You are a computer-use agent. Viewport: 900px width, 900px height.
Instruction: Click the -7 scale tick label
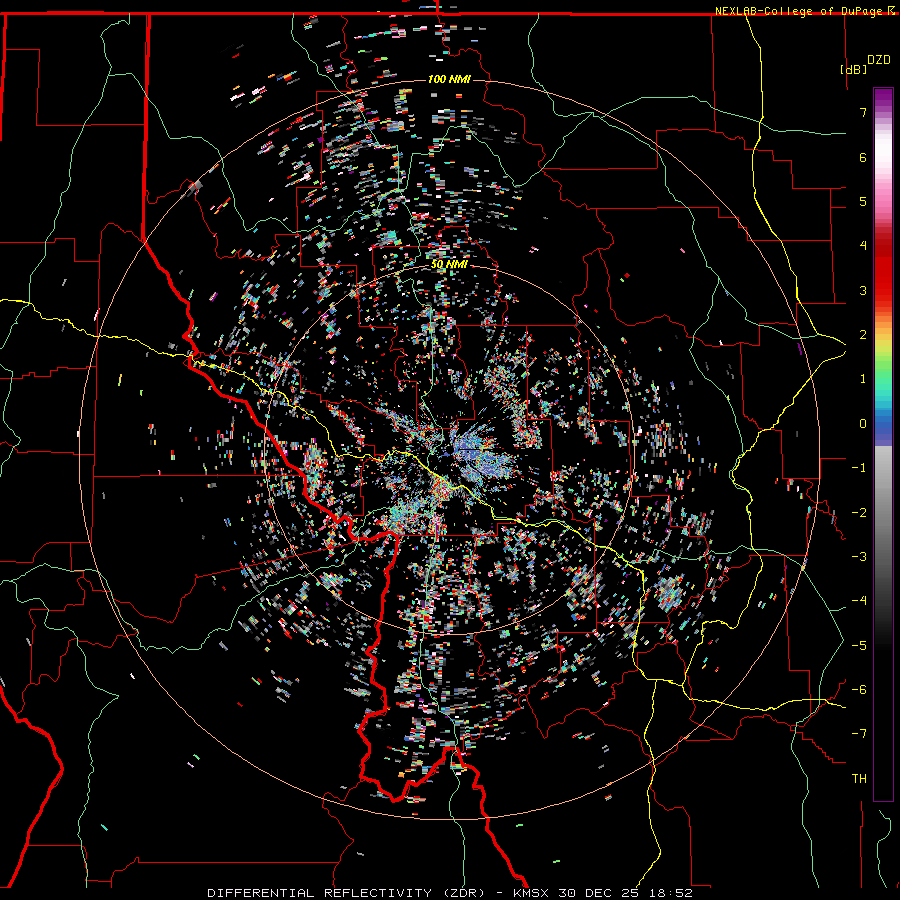click(859, 734)
